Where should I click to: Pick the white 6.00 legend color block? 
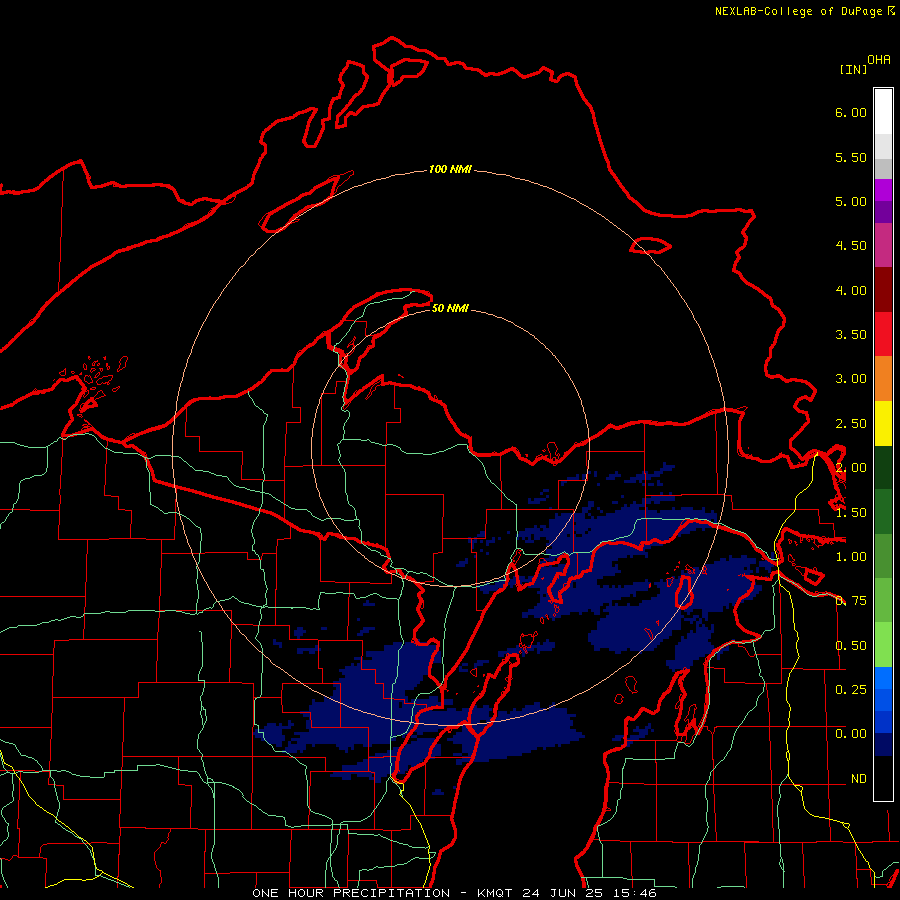[883, 112]
